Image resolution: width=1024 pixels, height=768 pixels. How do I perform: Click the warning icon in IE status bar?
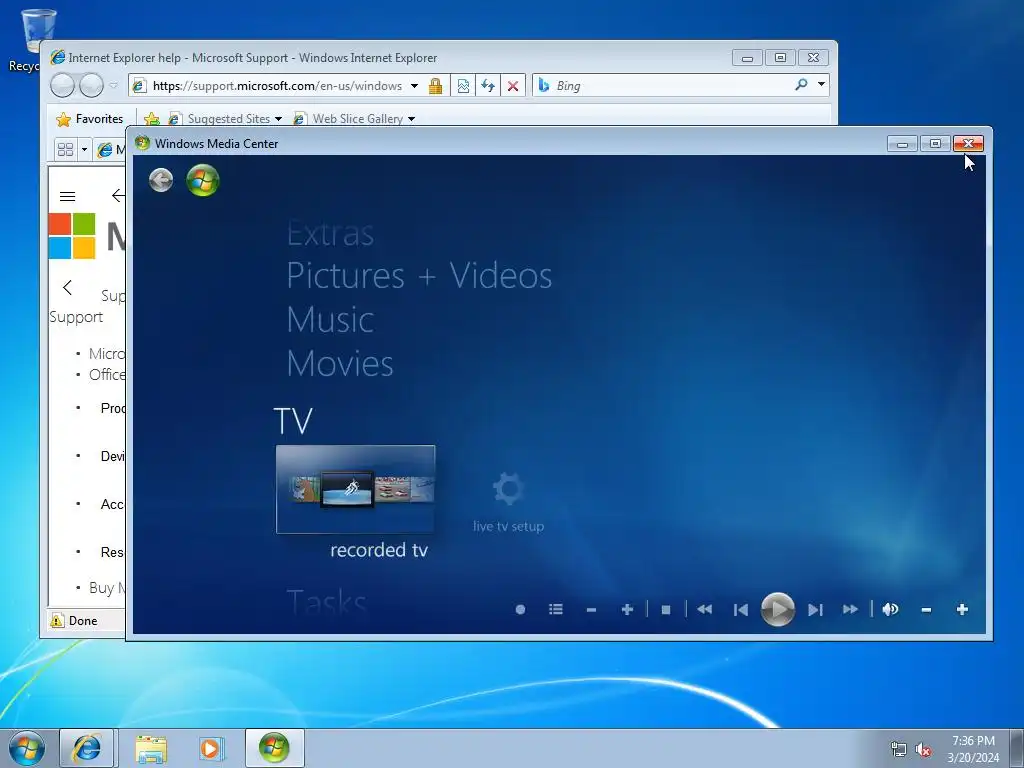[57, 620]
